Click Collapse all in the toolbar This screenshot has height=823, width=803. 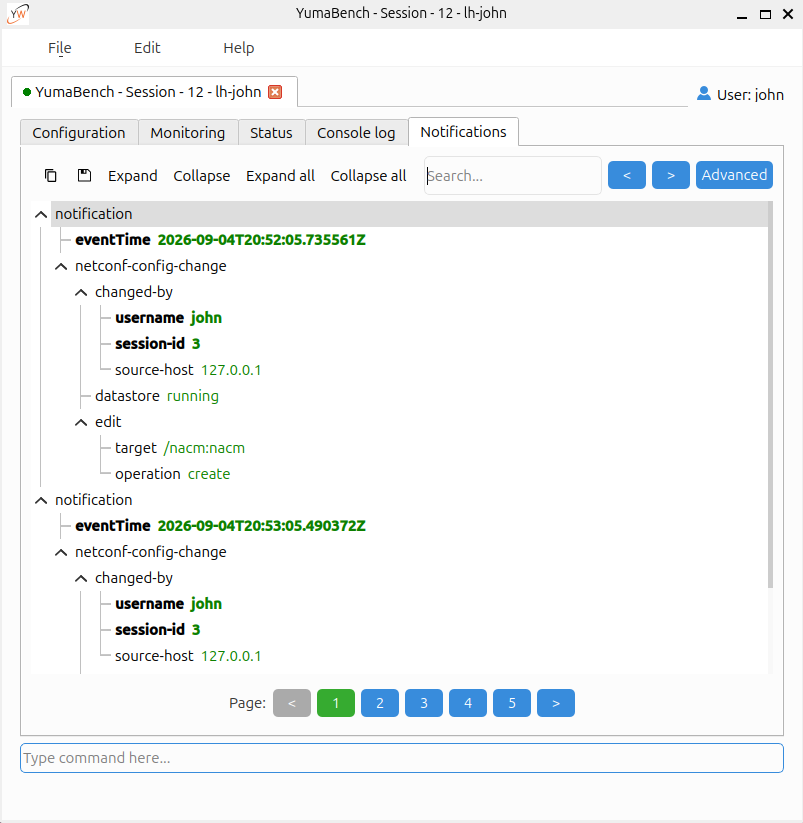368,176
